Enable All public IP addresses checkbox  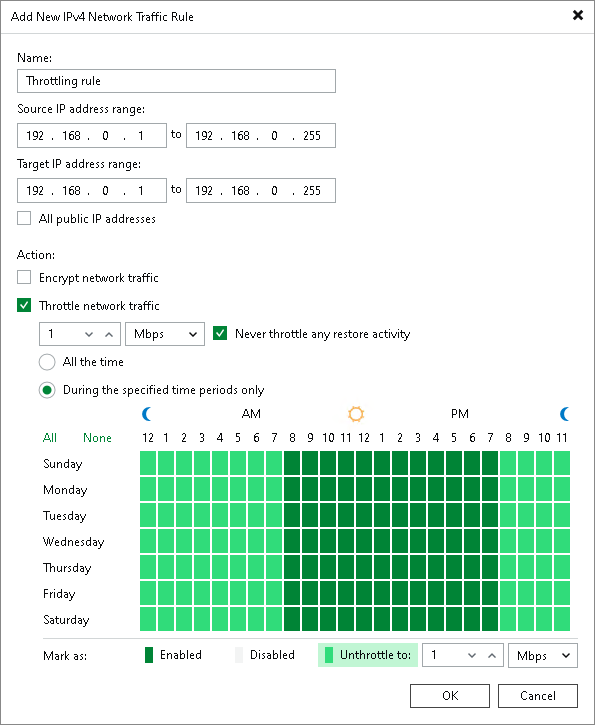pyautogui.click(x=24, y=218)
